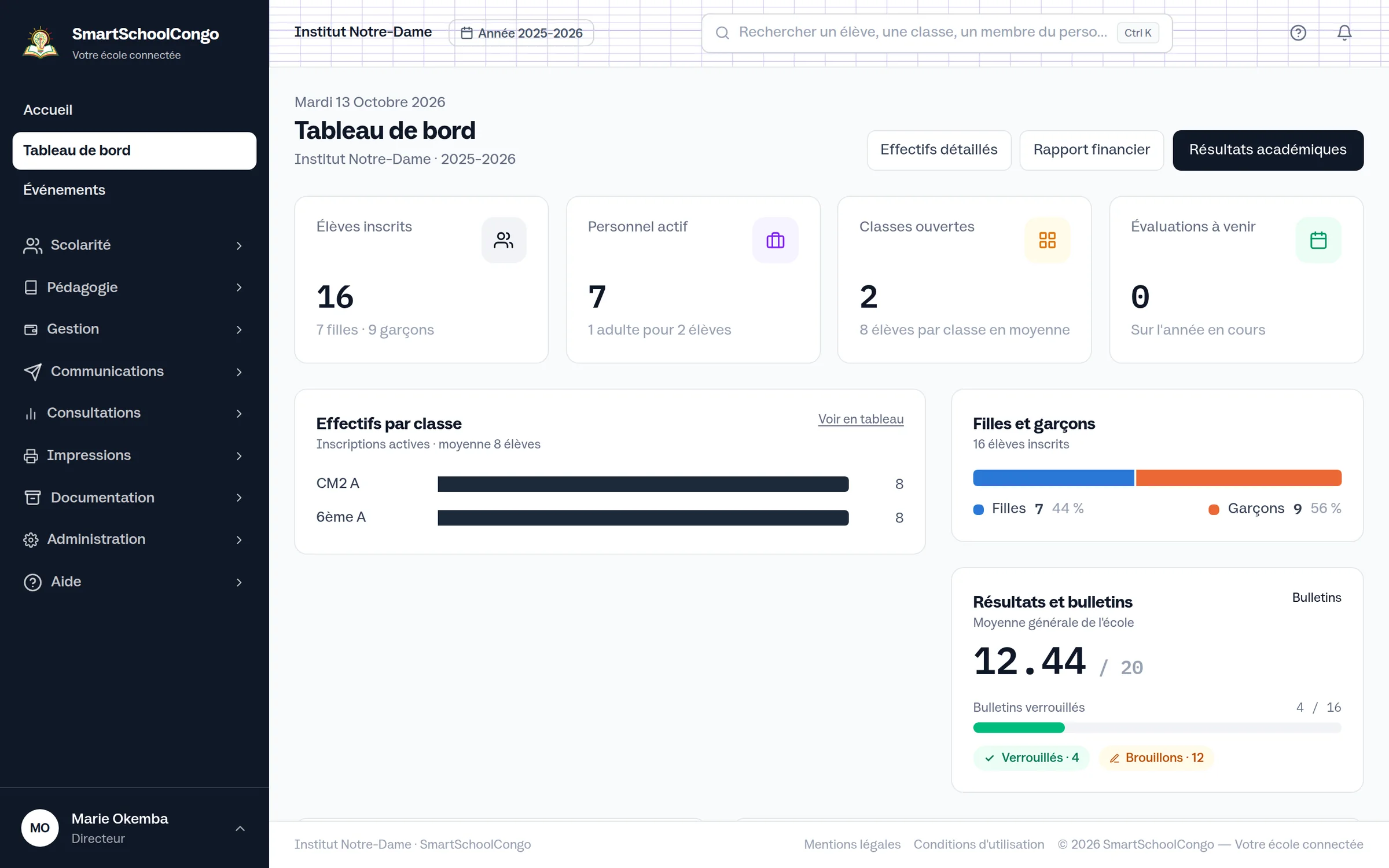1389x868 pixels.
Task: Click the Pédagogie book icon
Action: click(31, 288)
